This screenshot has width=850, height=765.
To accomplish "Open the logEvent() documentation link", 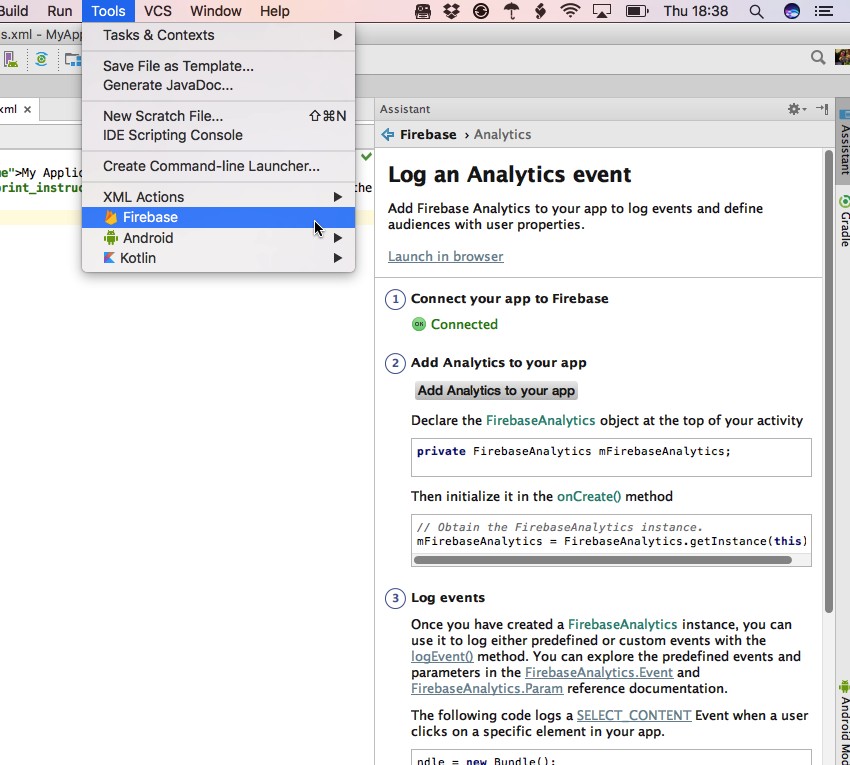I will pyautogui.click(x=442, y=656).
